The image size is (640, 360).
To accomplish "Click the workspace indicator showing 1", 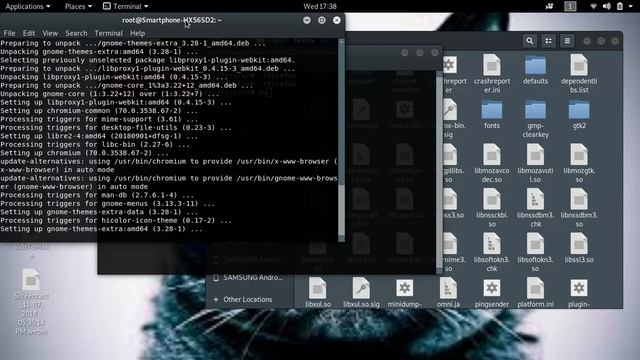I will coord(570,6).
